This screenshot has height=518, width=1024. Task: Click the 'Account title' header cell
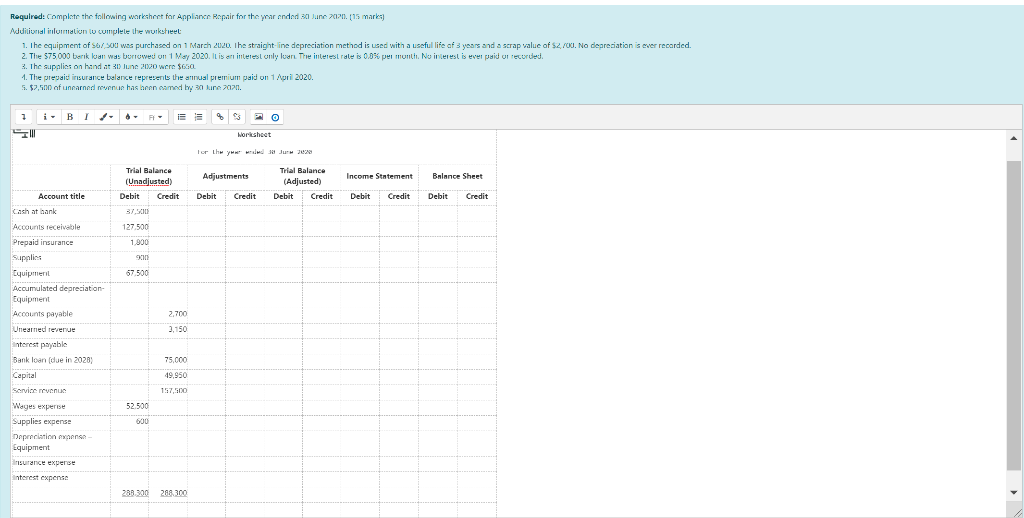(x=61, y=196)
